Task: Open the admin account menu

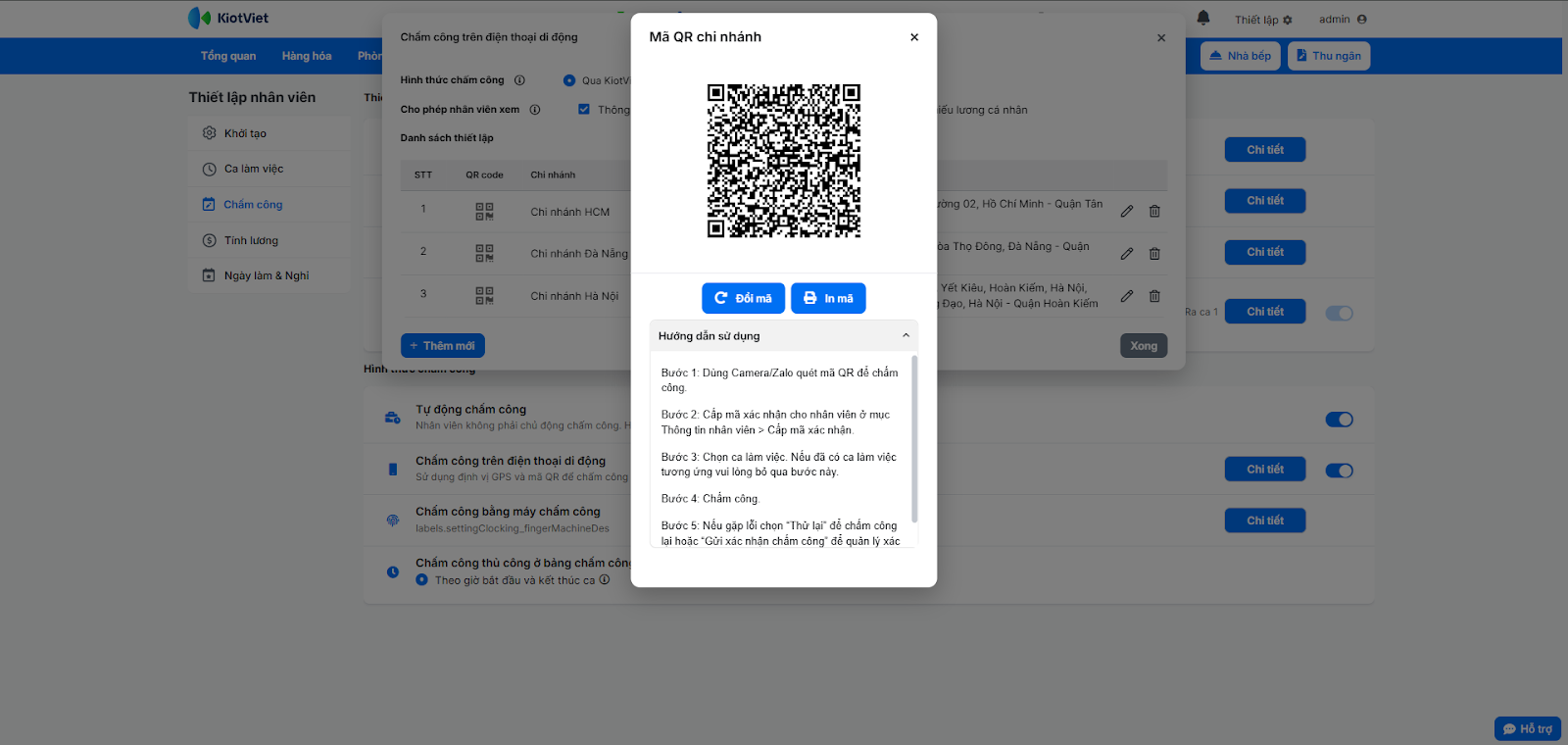Action: [x=1343, y=20]
